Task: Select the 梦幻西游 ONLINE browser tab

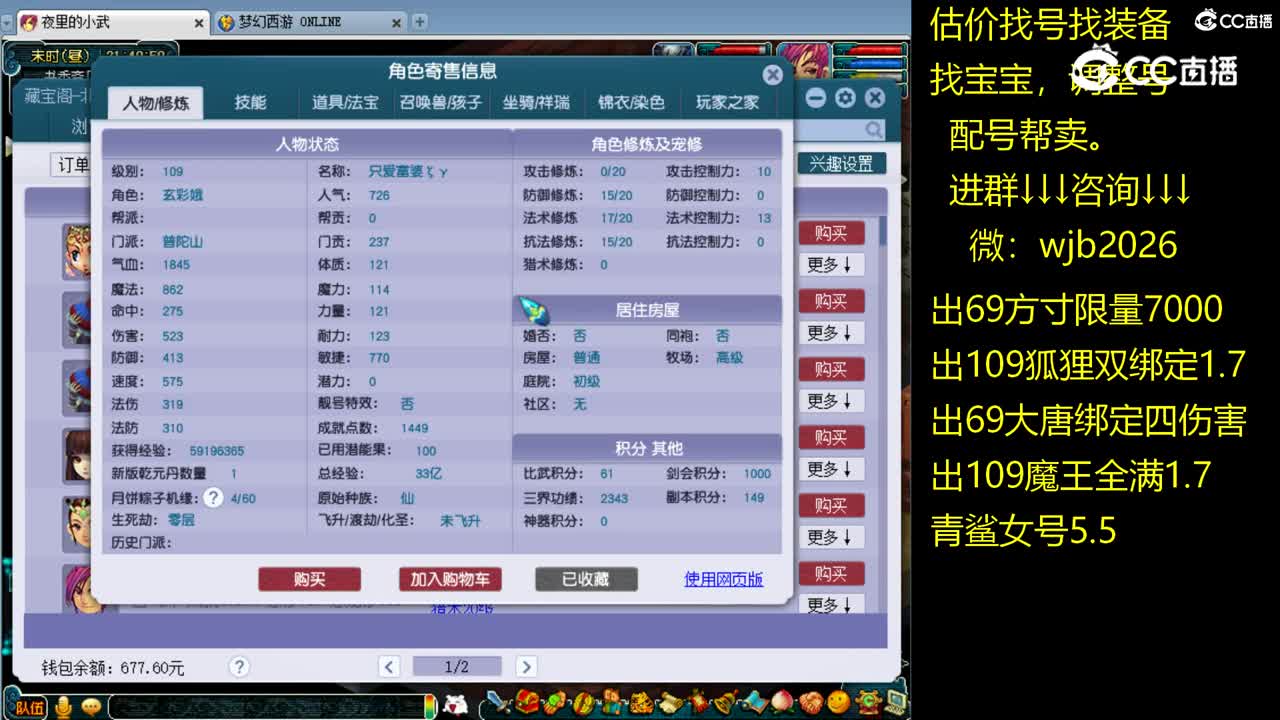Action: coord(310,22)
